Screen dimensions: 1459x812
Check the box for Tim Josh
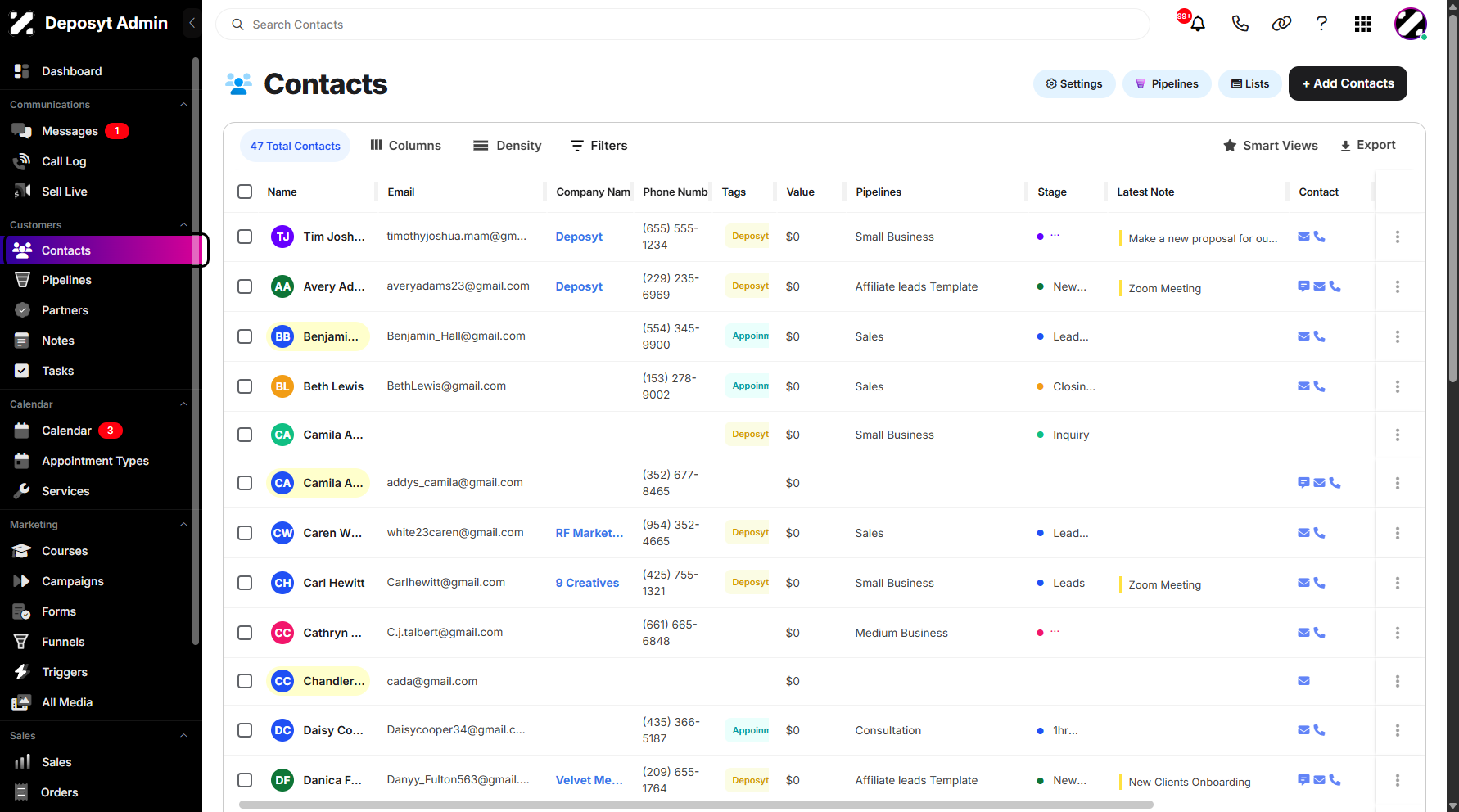pos(245,237)
